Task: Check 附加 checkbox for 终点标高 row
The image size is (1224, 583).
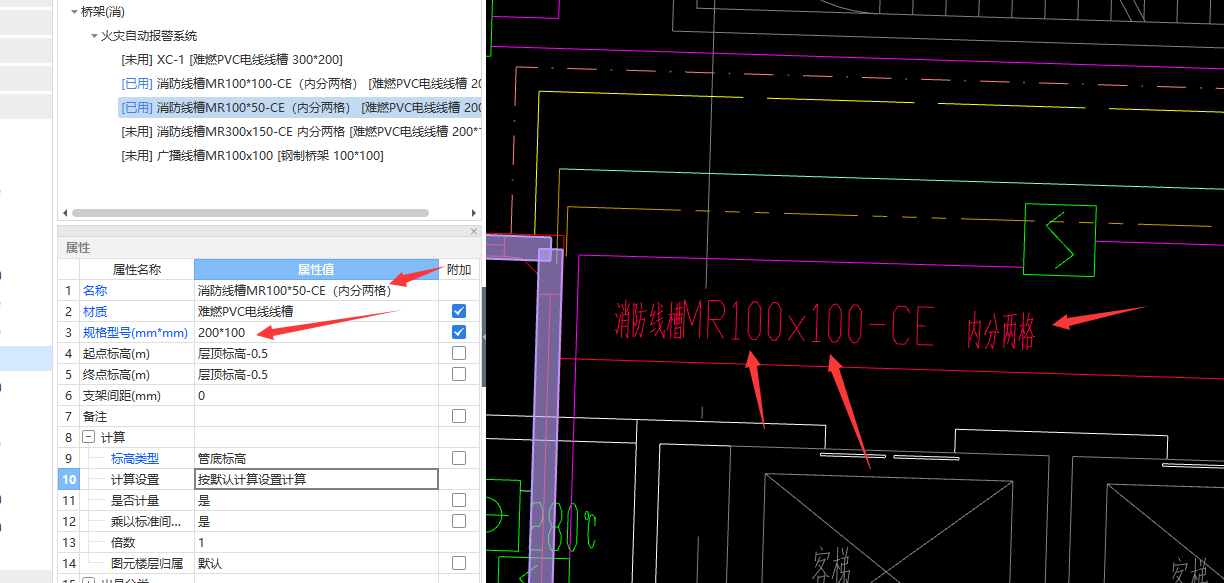Action: (x=459, y=374)
